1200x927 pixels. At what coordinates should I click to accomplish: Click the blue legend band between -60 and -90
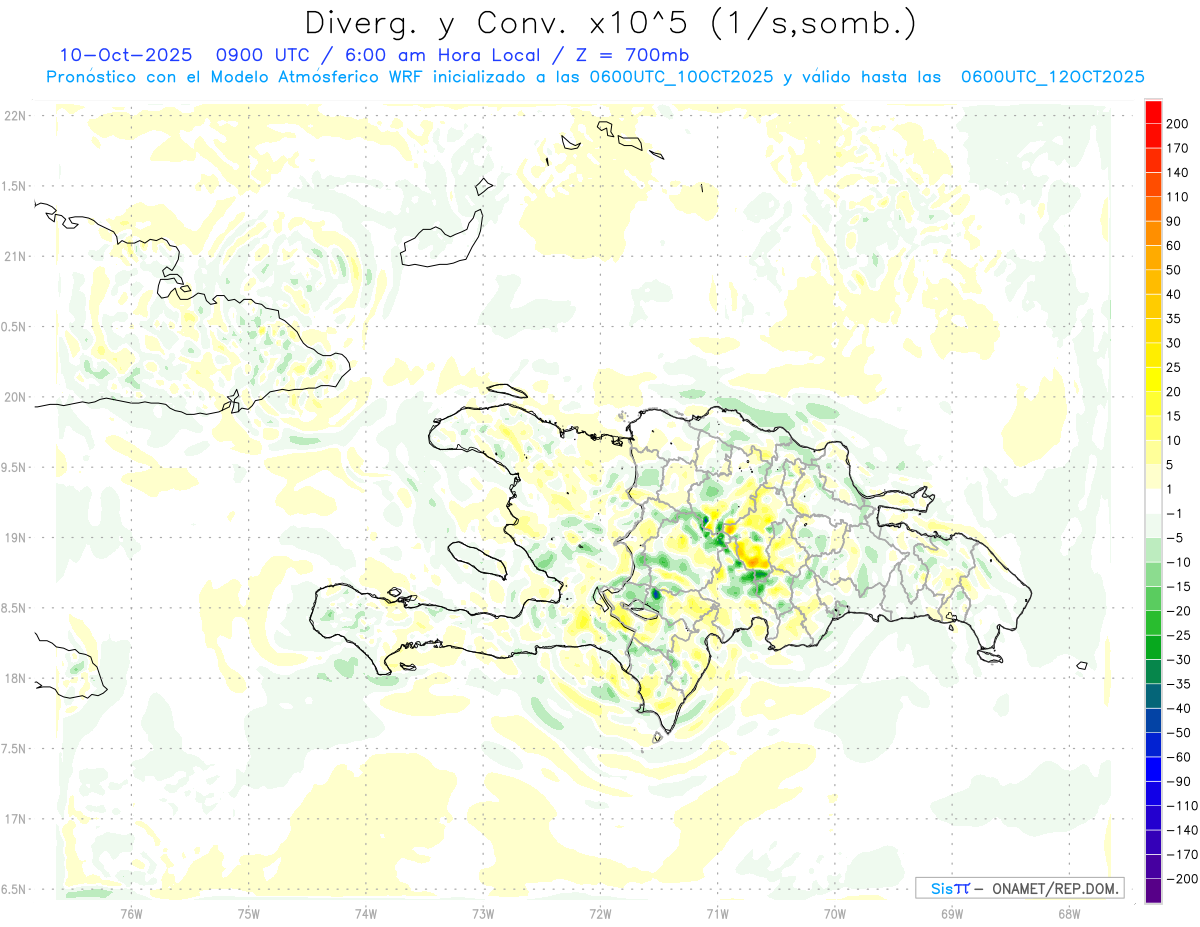point(1153,770)
